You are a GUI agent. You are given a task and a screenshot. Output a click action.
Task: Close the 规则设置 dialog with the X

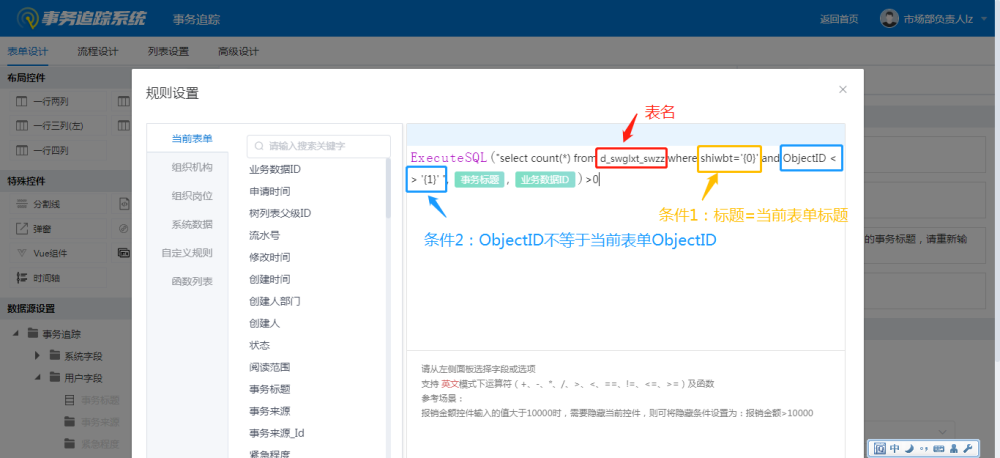click(x=843, y=90)
